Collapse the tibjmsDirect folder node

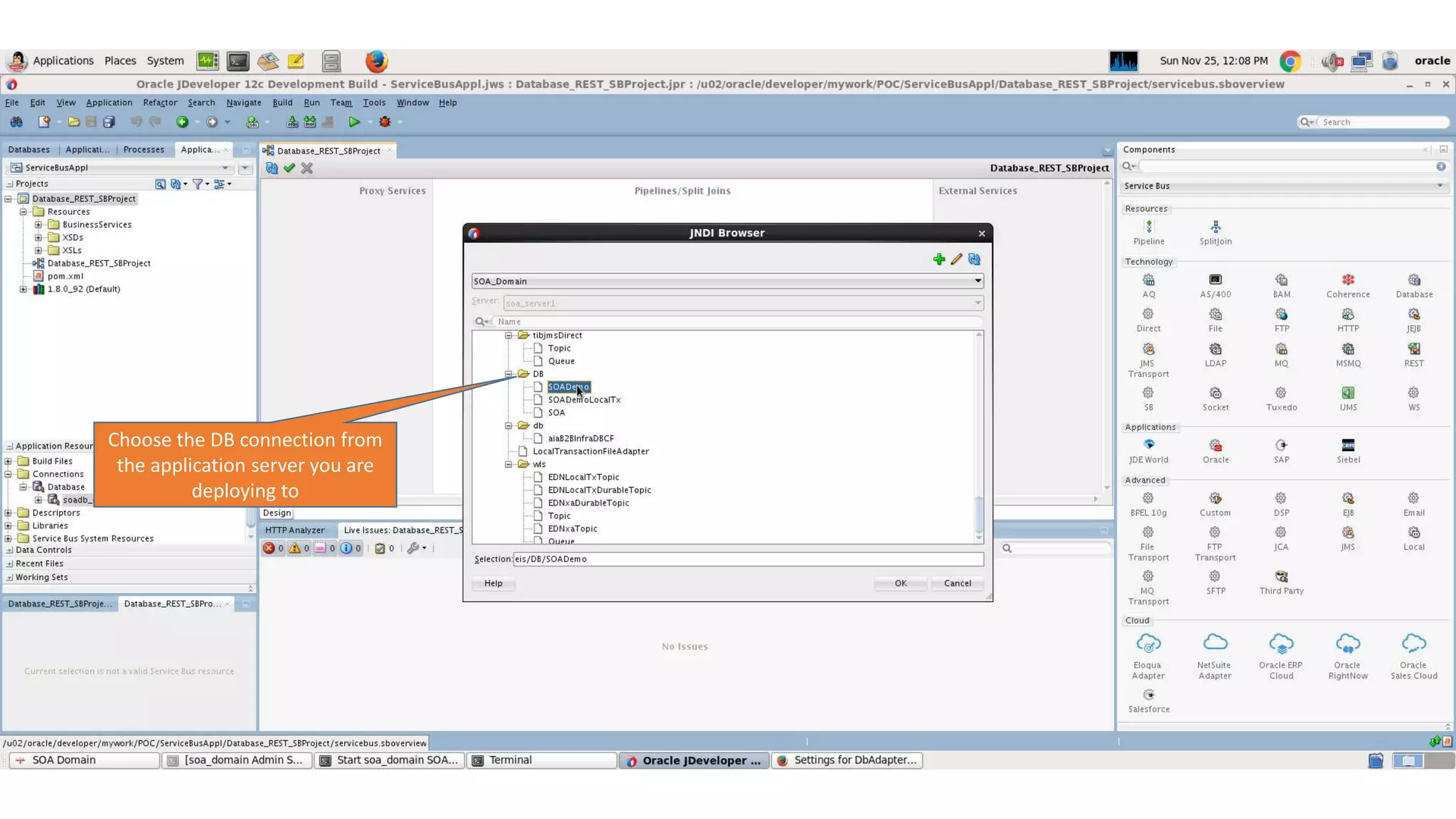(508, 336)
